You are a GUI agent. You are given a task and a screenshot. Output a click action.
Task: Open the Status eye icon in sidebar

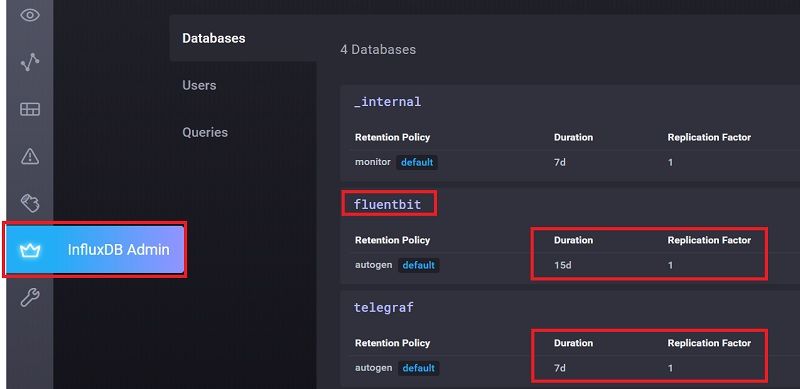pyautogui.click(x=30, y=15)
